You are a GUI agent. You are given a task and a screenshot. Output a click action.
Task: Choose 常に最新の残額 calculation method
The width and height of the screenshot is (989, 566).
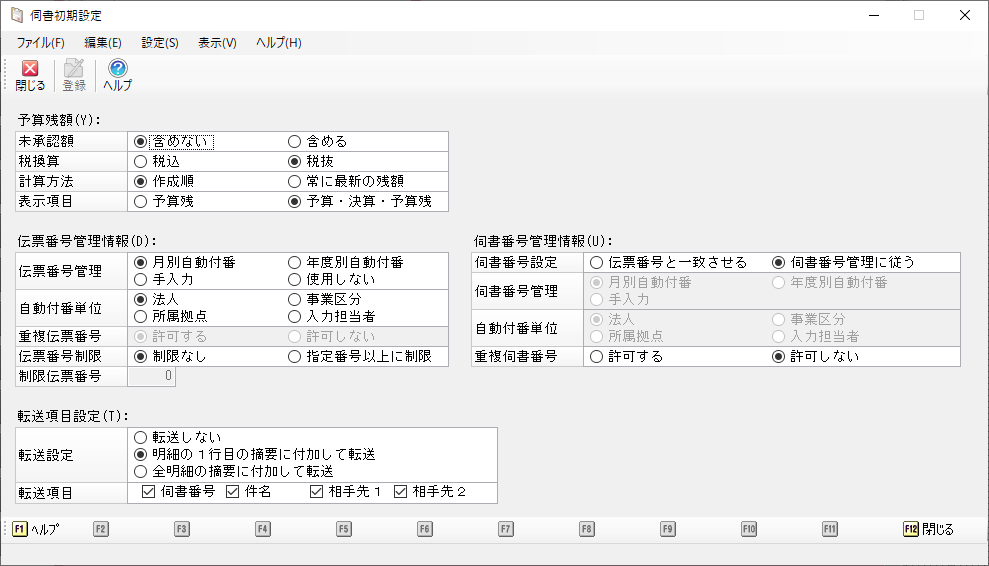(295, 181)
